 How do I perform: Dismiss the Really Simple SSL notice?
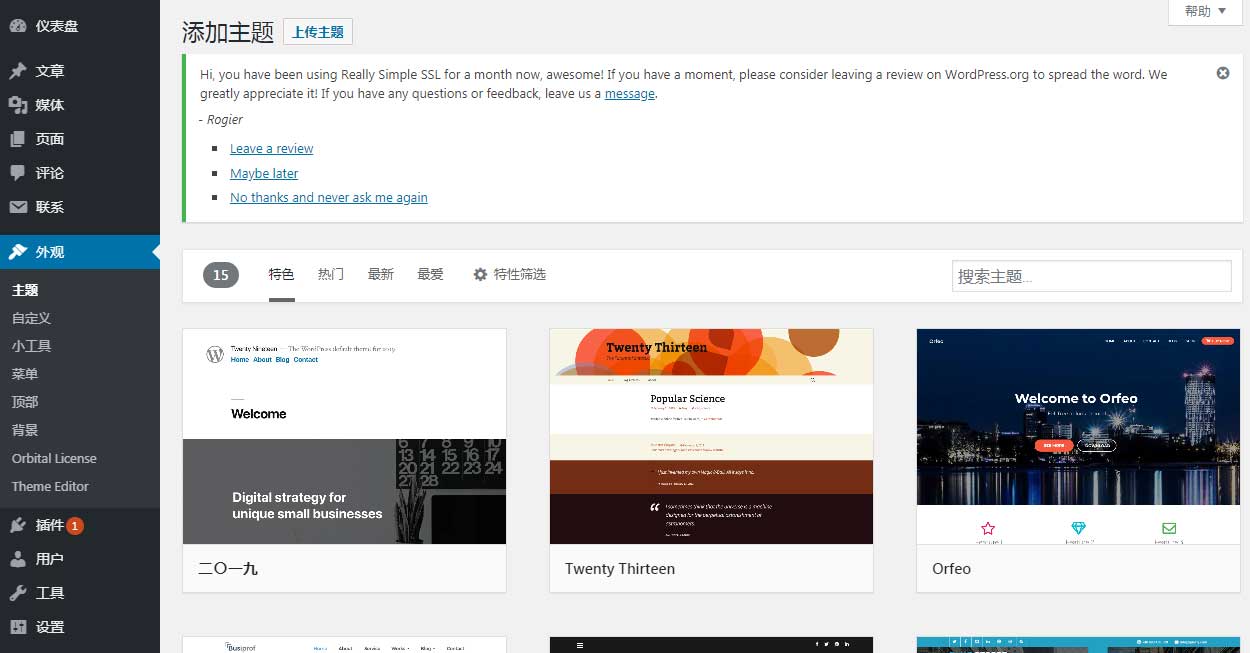pos(1223,73)
